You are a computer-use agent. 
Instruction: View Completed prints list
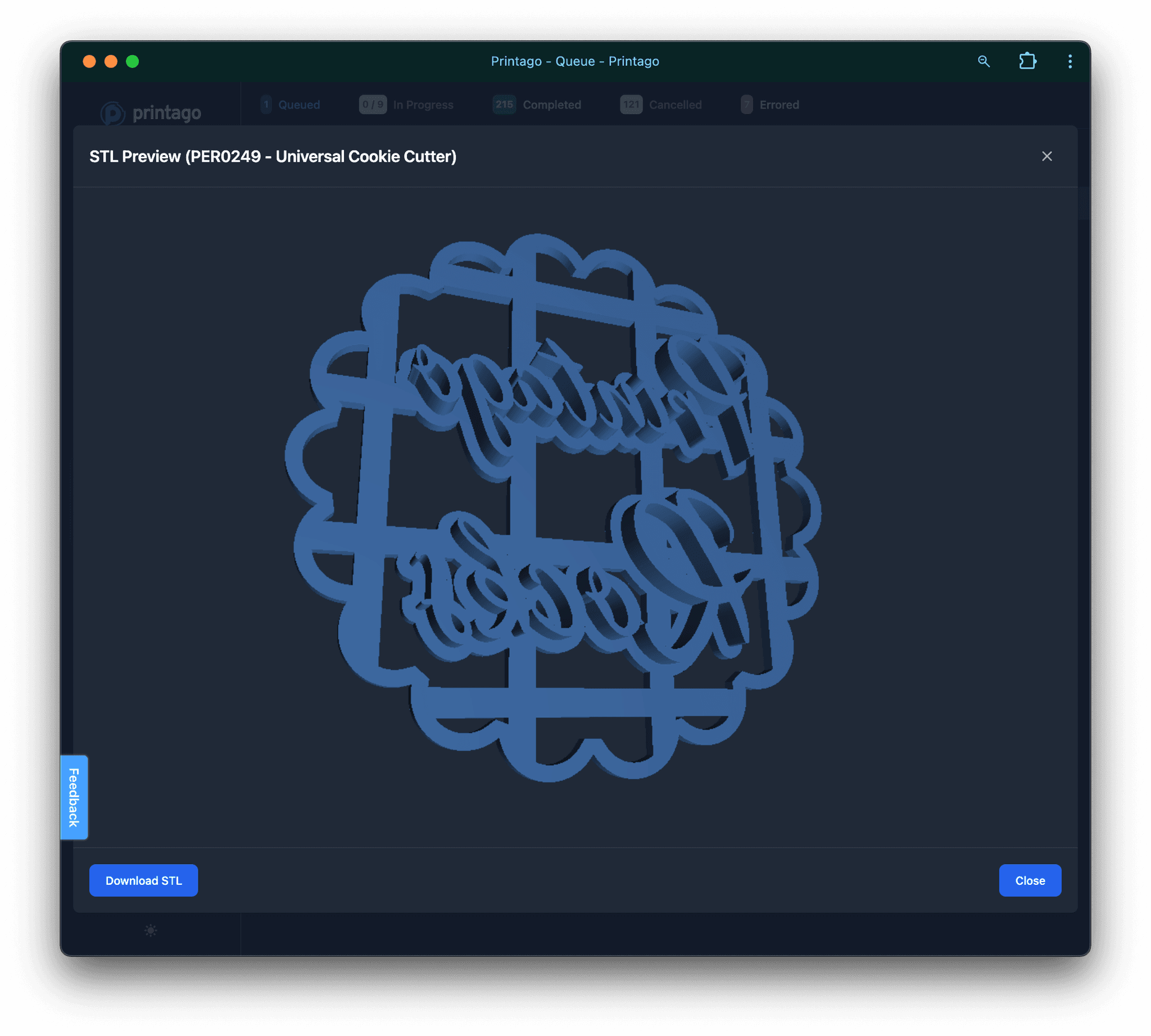click(x=551, y=105)
